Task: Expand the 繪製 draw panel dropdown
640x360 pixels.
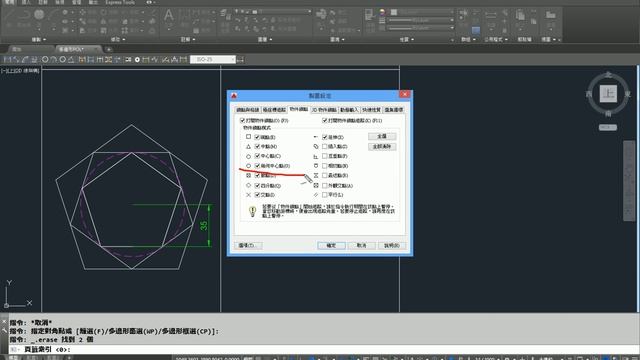Action: pos(39,40)
